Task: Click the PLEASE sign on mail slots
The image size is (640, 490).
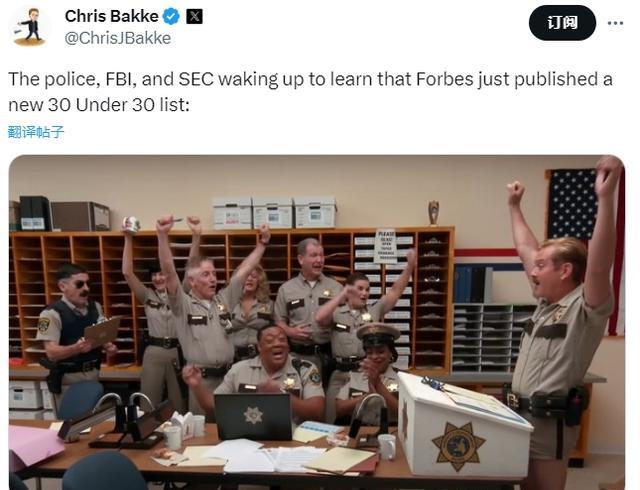Action: 385,246
